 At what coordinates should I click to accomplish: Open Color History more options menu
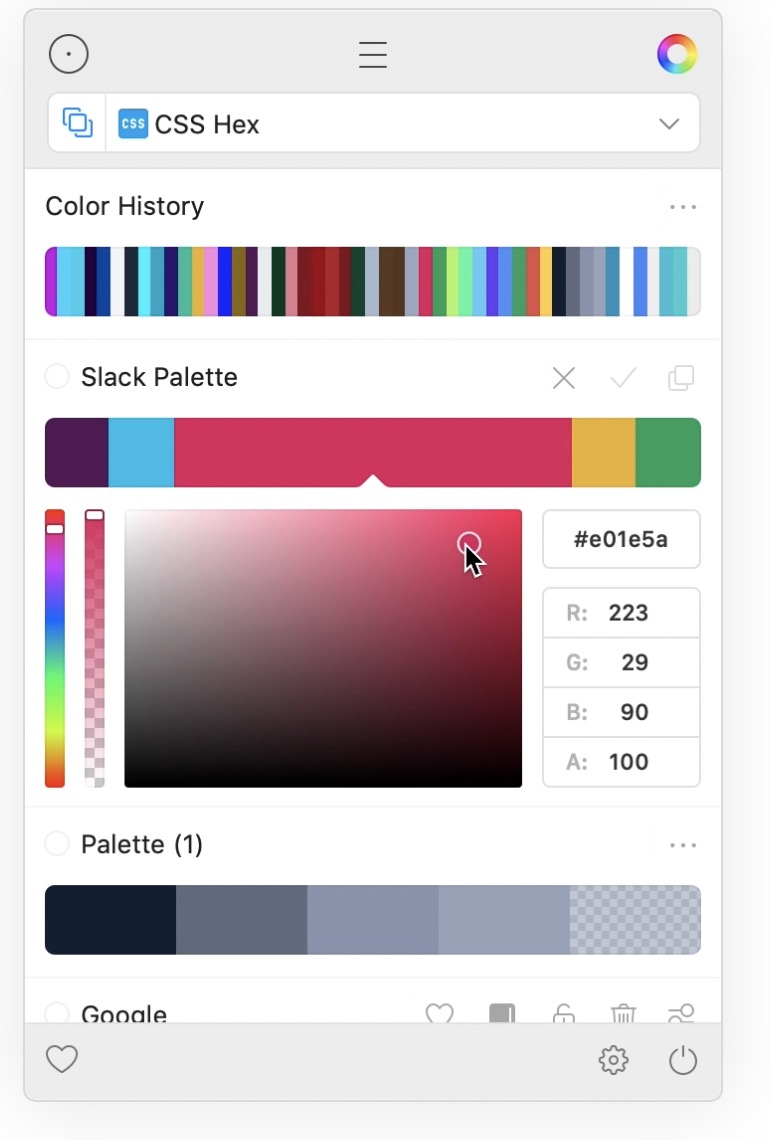[x=683, y=207]
